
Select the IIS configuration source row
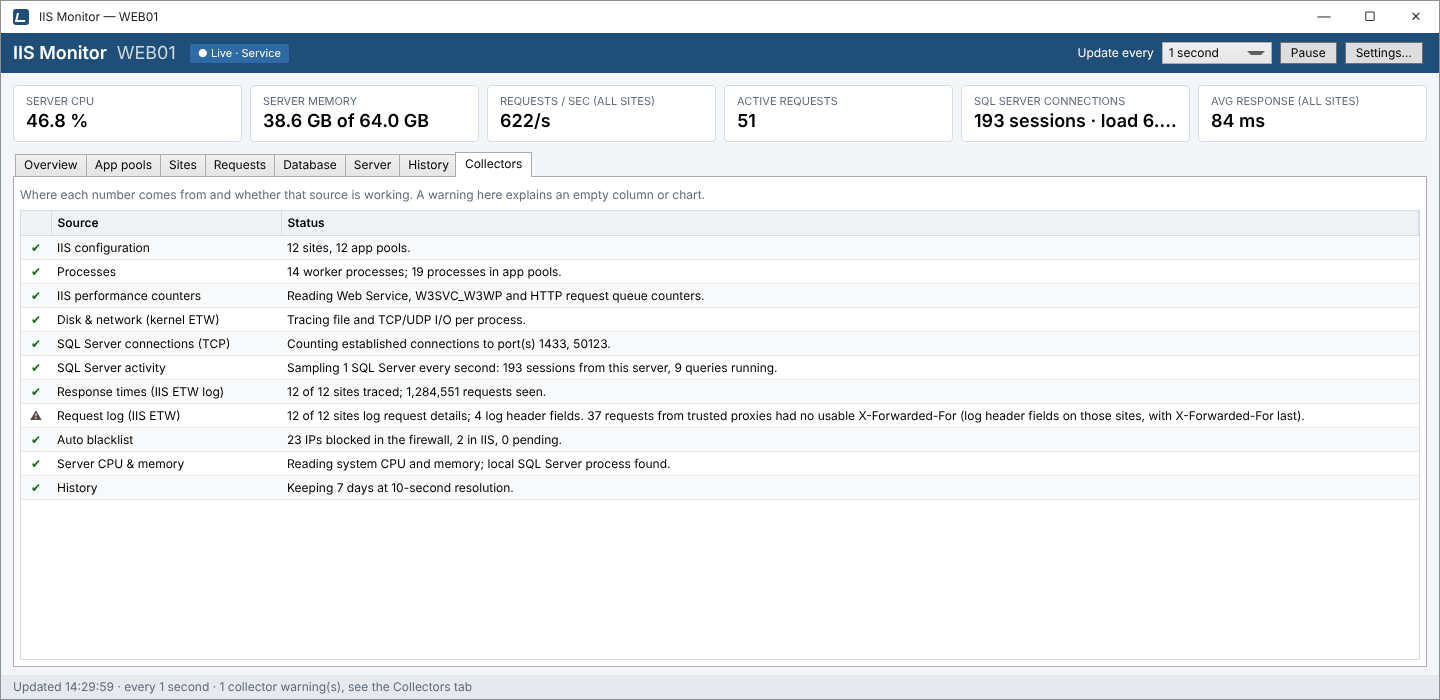(720, 248)
